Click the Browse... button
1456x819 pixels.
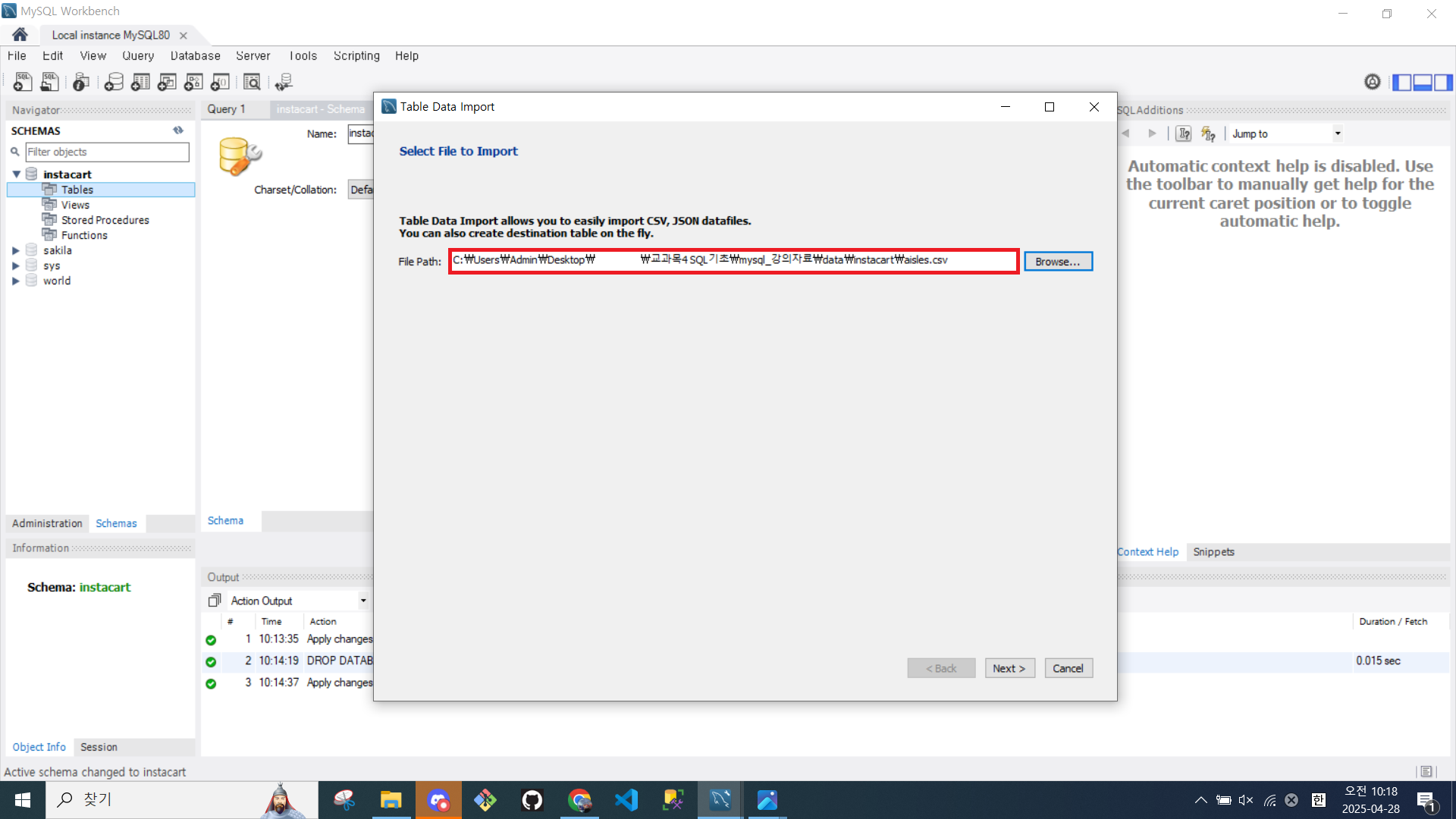[x=1058, y=262]
